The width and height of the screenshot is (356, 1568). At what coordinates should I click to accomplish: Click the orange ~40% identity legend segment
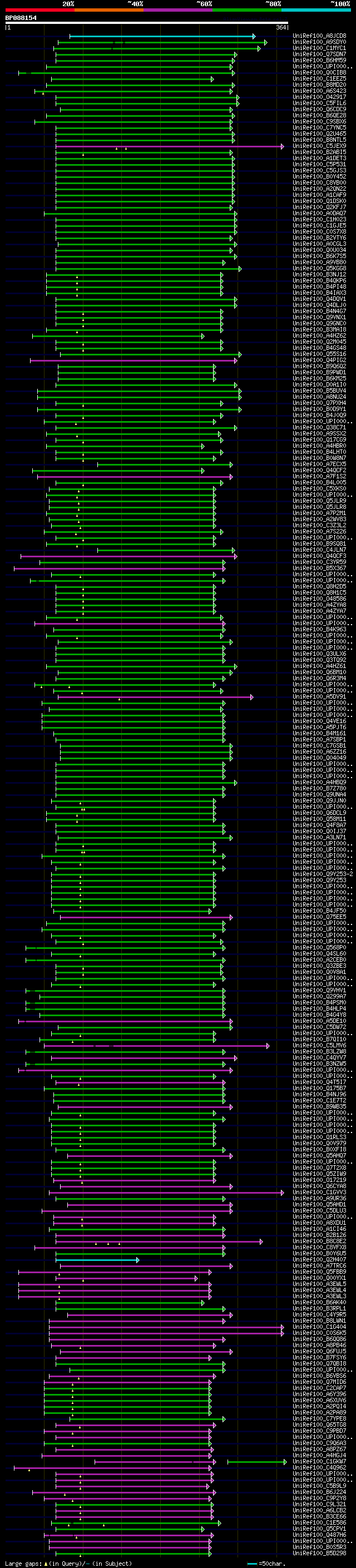(109, 10)
